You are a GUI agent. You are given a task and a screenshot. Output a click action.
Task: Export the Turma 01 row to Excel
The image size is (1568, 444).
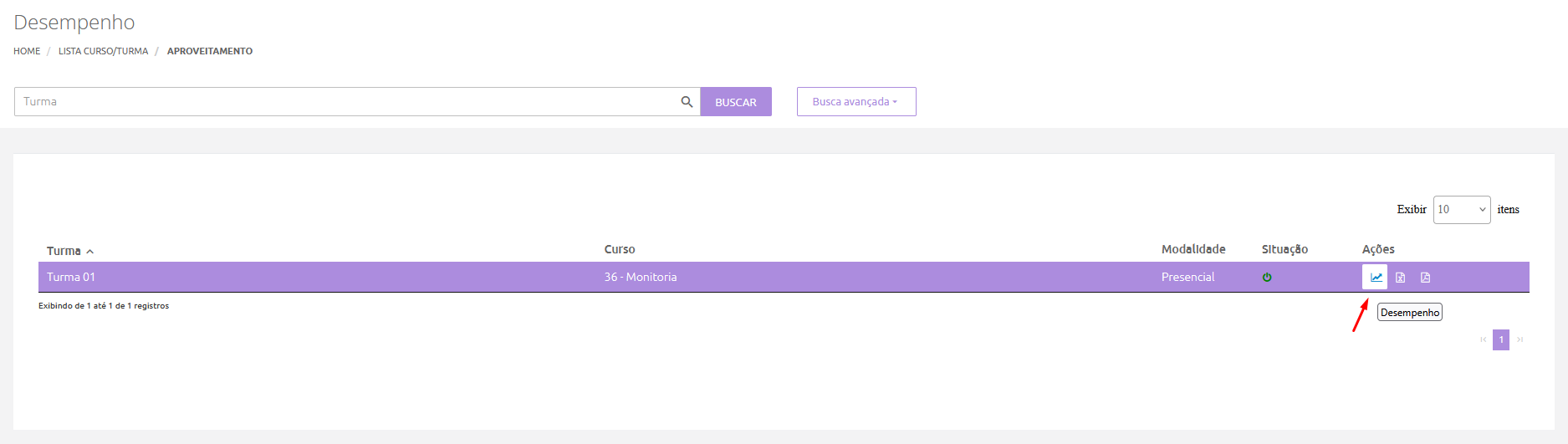[1401, 278]
